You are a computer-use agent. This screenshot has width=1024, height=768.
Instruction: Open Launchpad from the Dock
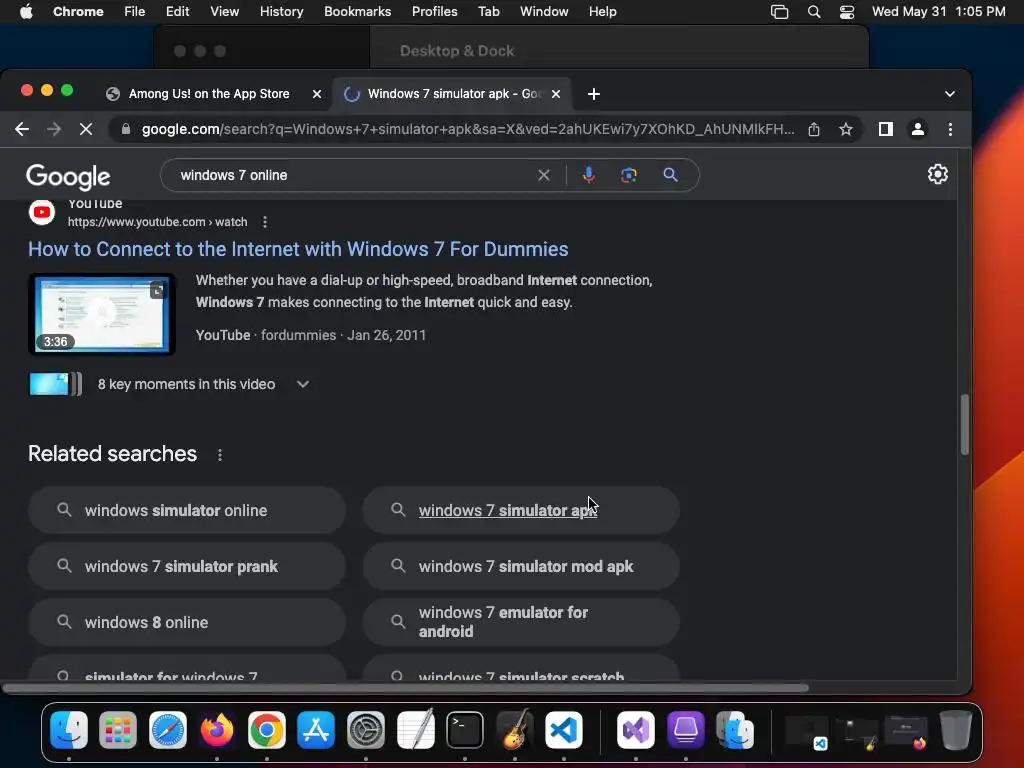pos(118,730)
